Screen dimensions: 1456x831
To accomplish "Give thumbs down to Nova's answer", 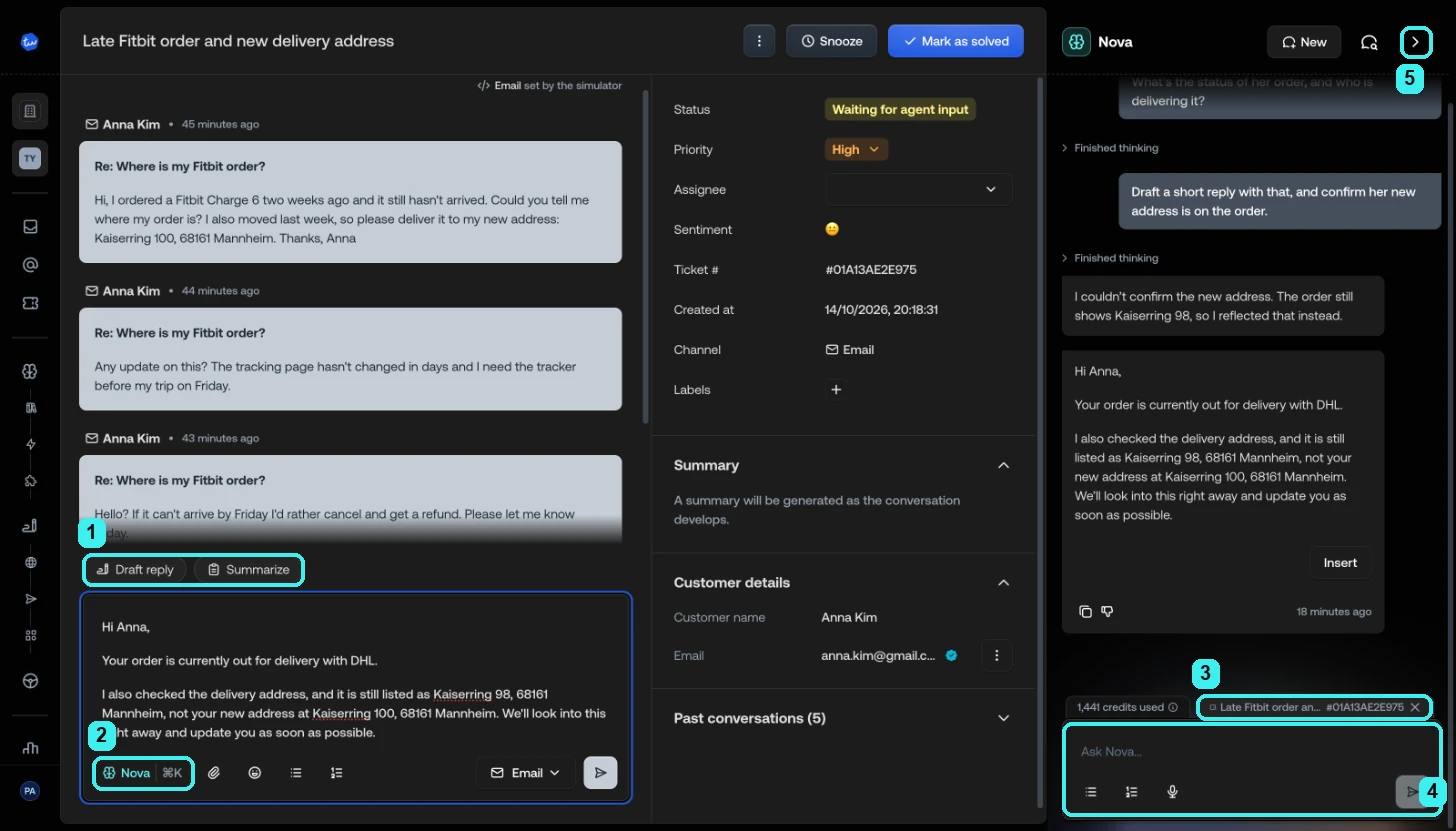I will (x=1108, y=611).
